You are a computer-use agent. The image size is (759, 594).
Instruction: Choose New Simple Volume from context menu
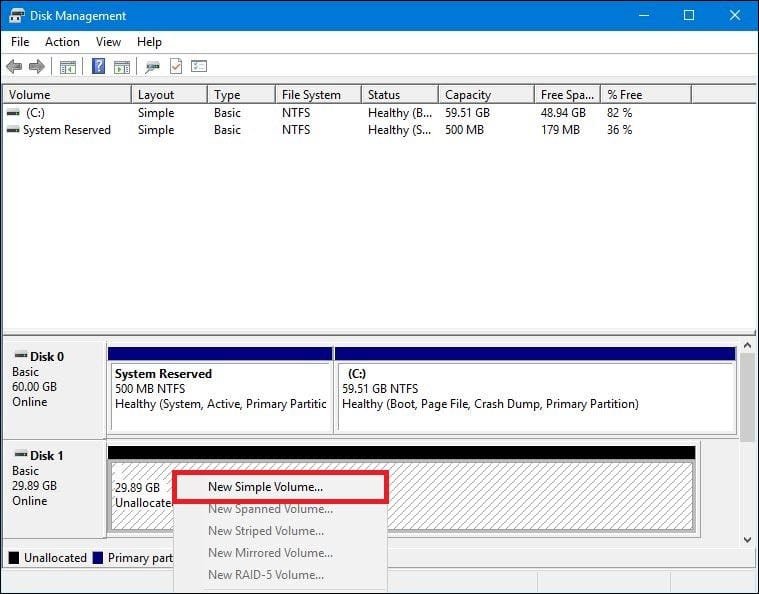(x=280, y=487)
